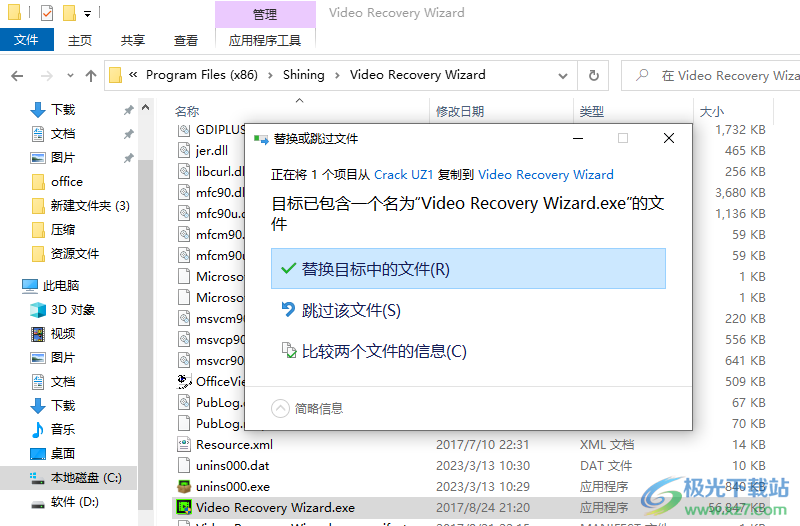Select 本地磁盘 (C:) drive
Image resolution: width=800 pixels, height=526 pixels.
tap(86, 478)
